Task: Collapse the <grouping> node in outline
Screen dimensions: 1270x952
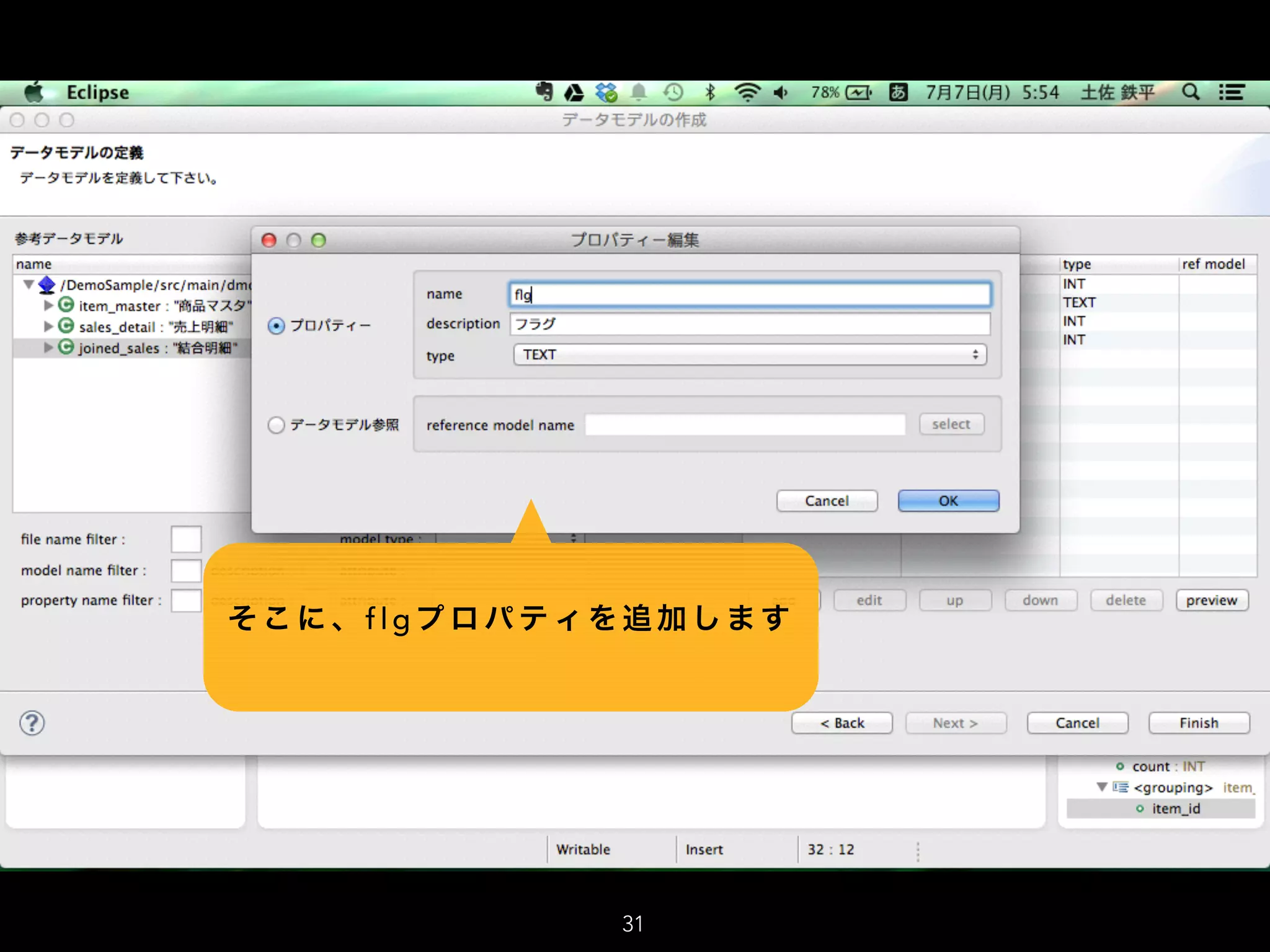Action: pyautogui.click(x=1102, y=787)
